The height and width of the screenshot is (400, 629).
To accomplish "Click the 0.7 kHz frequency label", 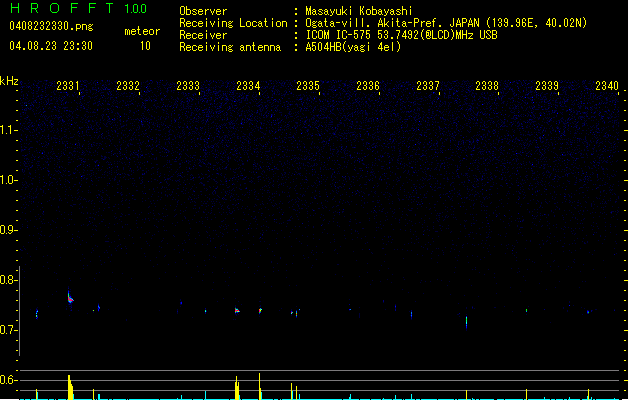I will (x=8, y=330).
